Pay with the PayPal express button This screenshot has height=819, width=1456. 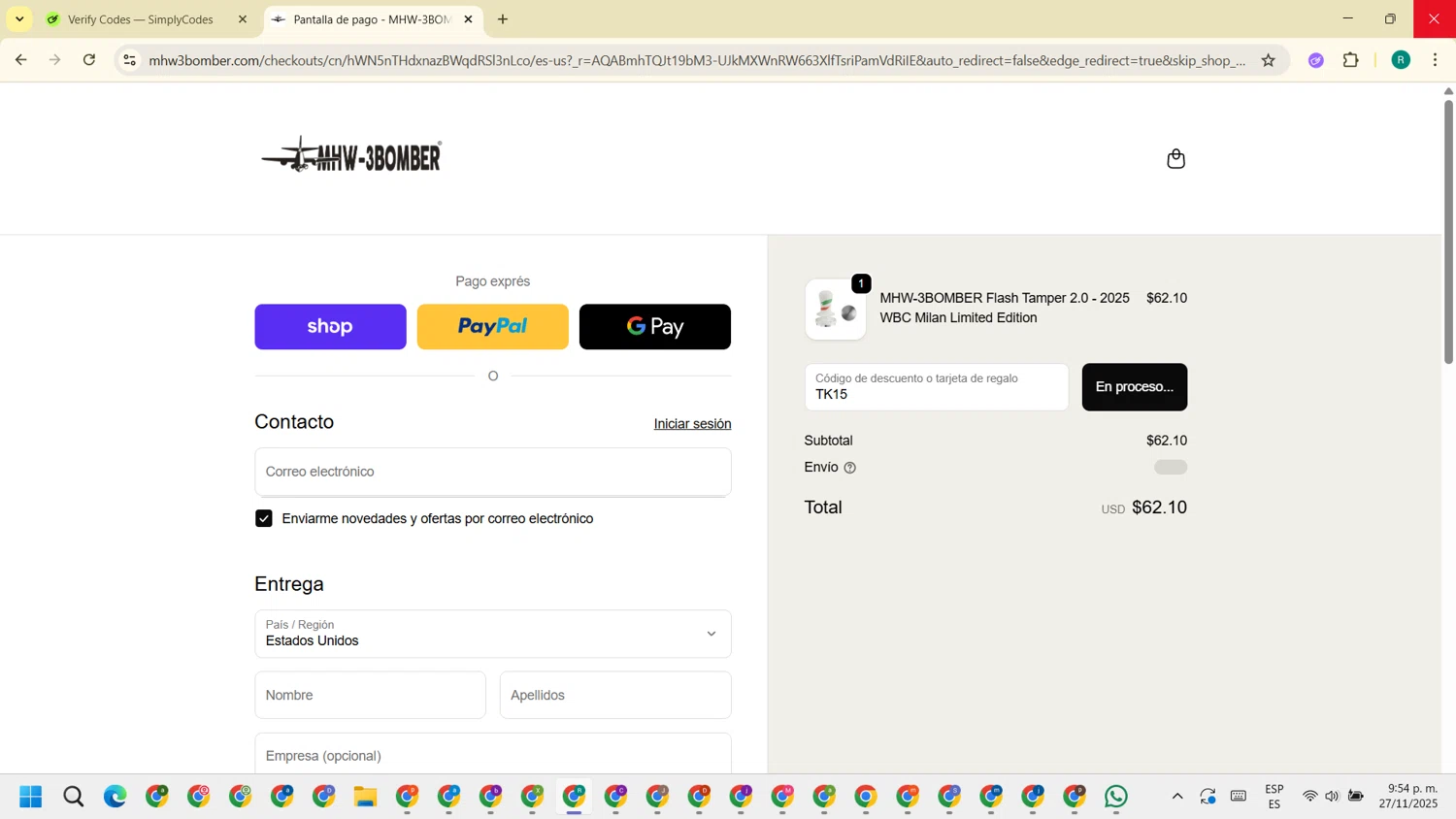pyautogui.click(x=493, y=327)
